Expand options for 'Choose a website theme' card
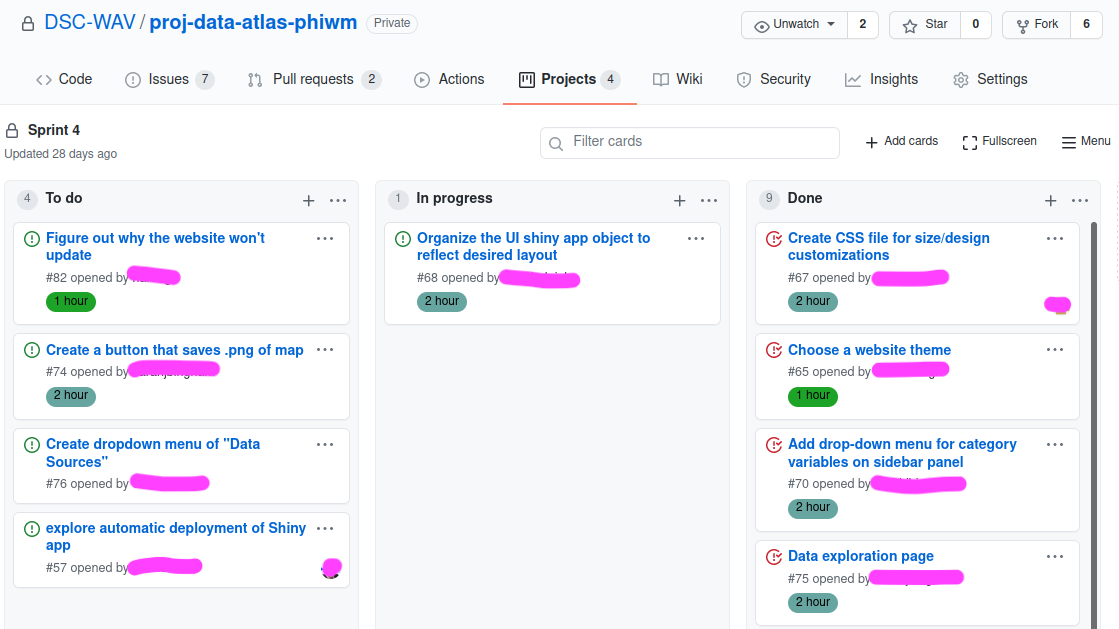This screenshot has width=1119, height=629. coord(1055,349)
